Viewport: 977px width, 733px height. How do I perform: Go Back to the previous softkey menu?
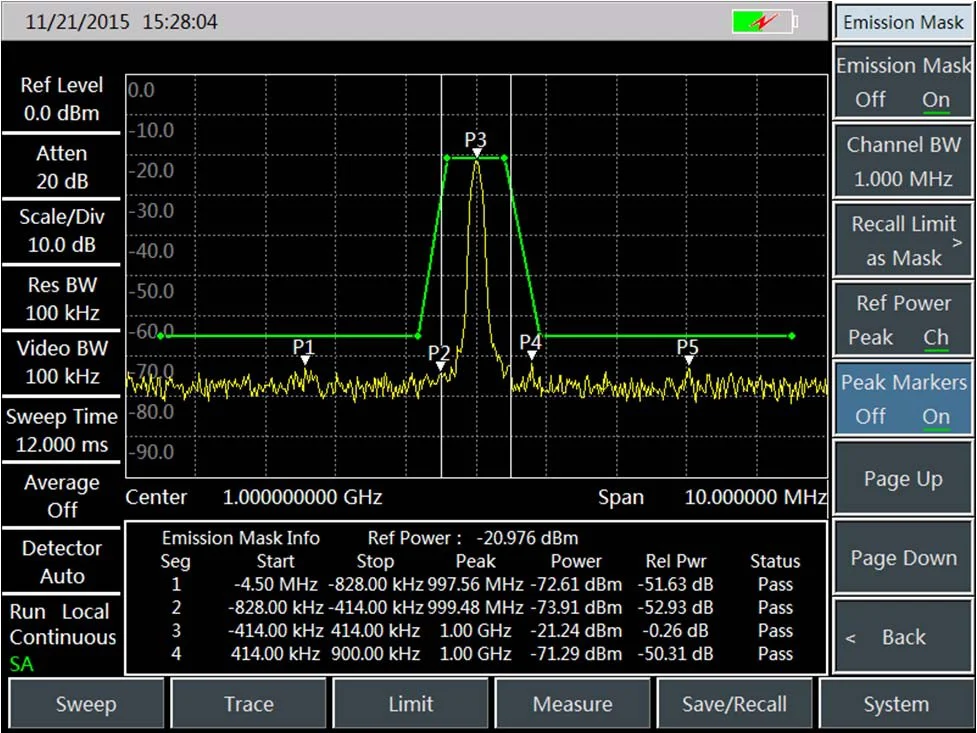click(x=903, y=637)
